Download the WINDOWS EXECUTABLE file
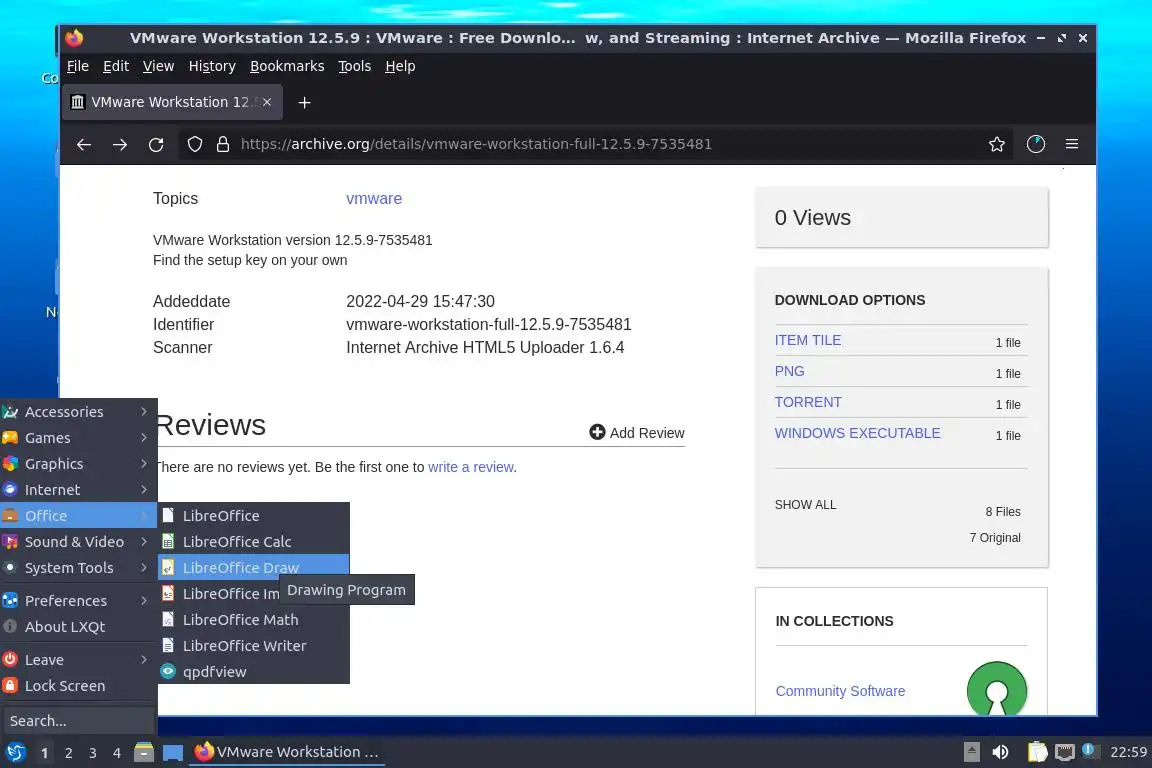Image resolution: width=1152 pixels, height=768 pixels. coord(857,433)
